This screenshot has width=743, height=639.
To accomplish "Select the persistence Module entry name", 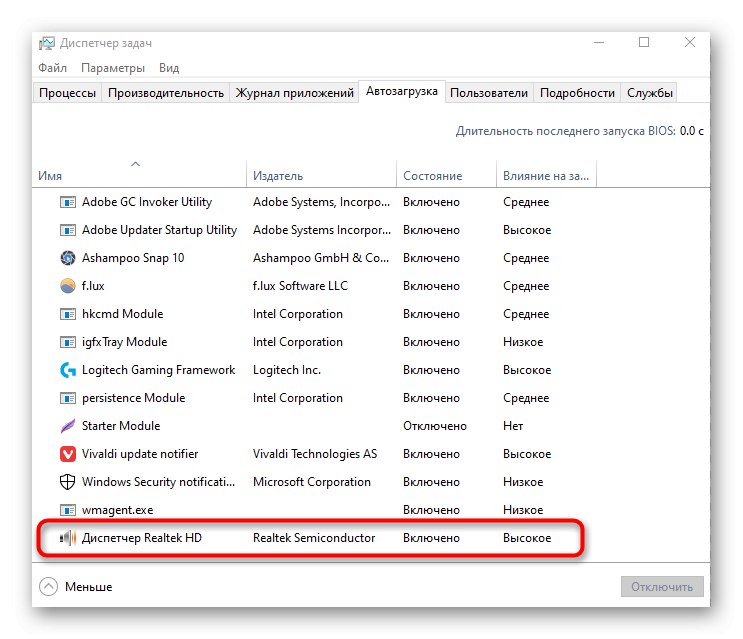I will (134, 398).
